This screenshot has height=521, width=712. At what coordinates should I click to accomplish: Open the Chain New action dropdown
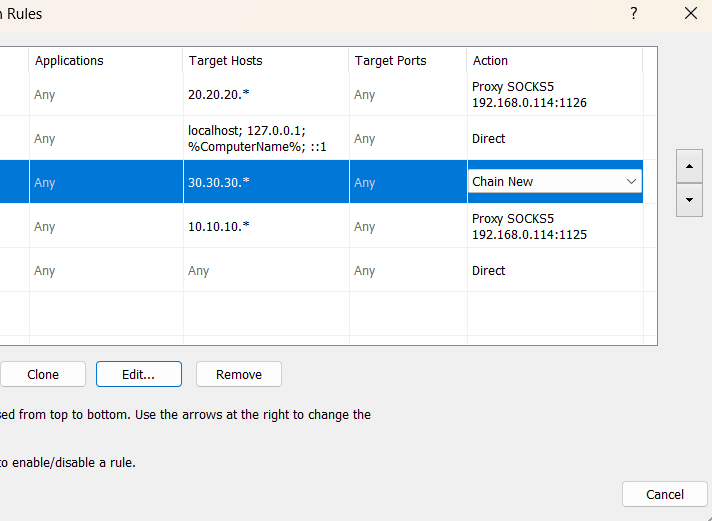point(631,182)
